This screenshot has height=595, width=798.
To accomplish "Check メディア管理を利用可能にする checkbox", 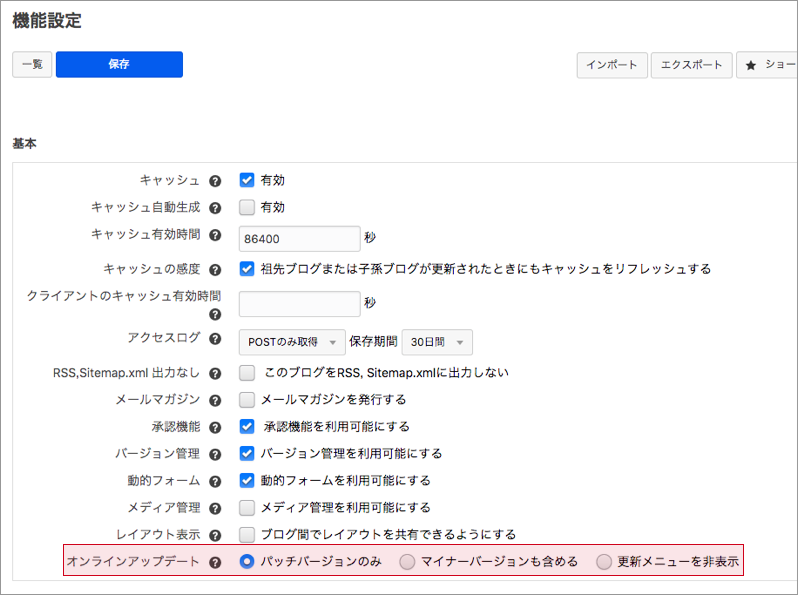I will pos(247,508).
